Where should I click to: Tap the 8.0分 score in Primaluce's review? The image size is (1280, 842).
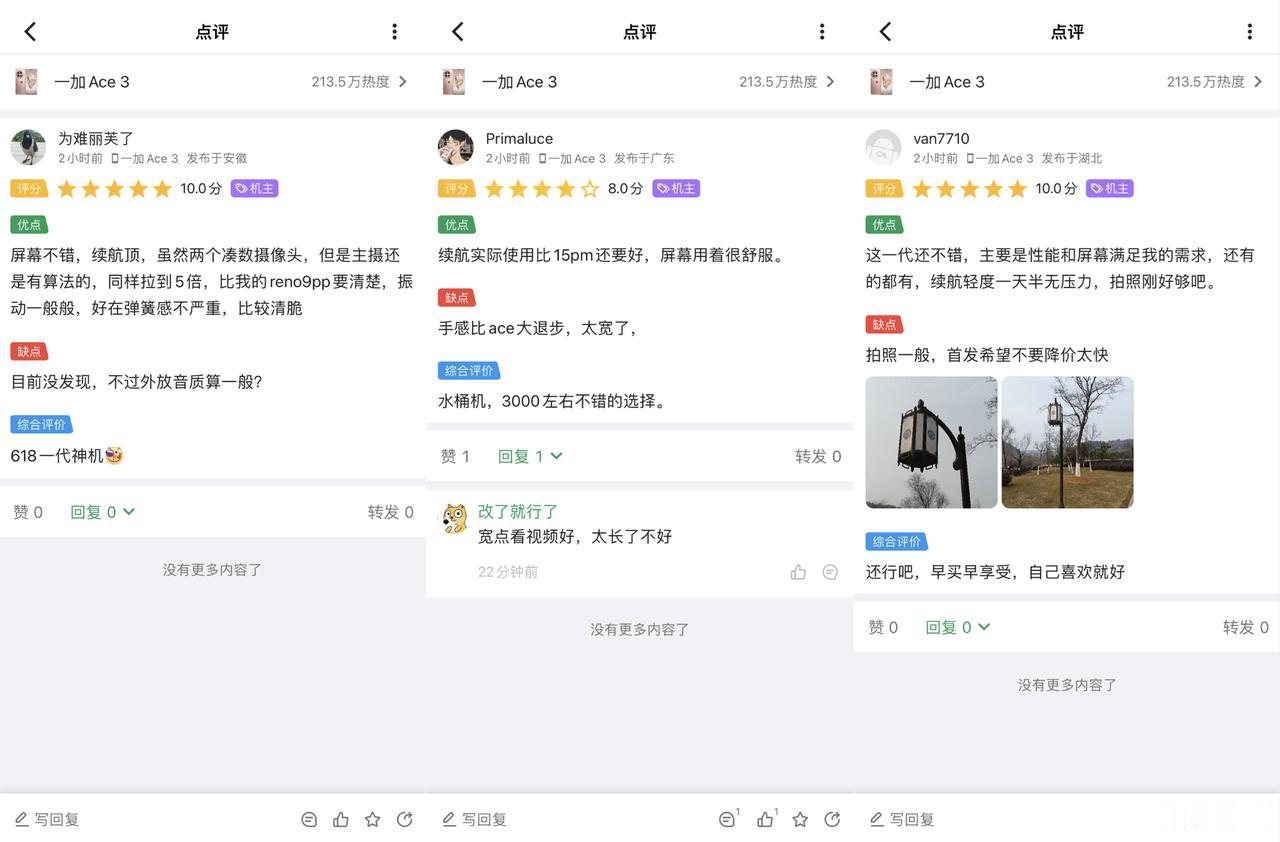coord(625,188)
